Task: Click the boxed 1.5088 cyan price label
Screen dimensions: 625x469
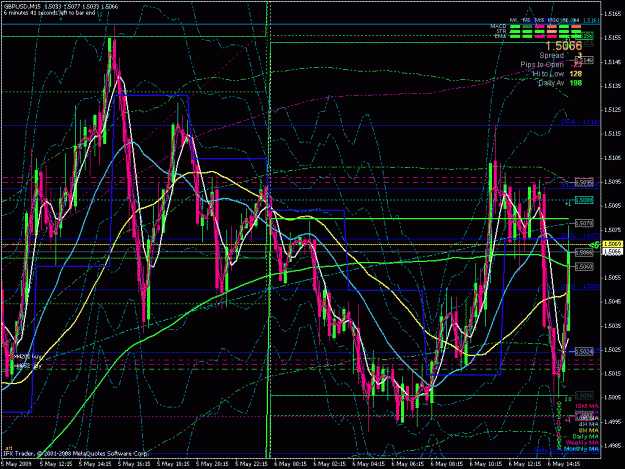Action: pyautogui.click(x=584, y=200)
